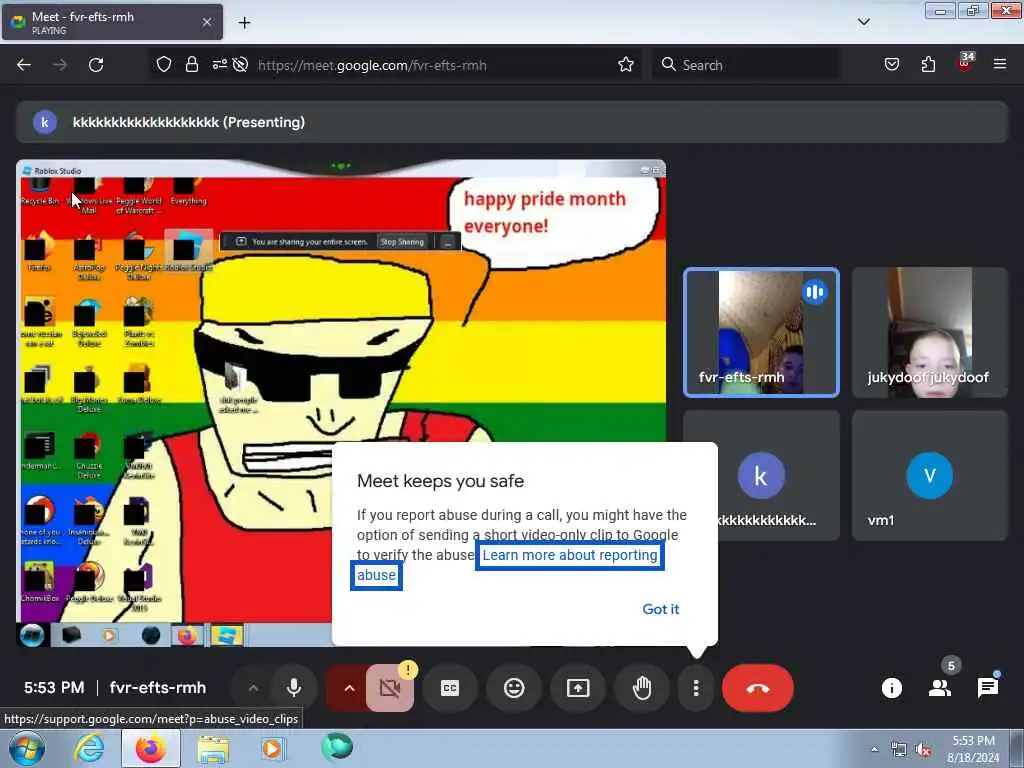Leave call with the red hang-up button

[758, 688]
